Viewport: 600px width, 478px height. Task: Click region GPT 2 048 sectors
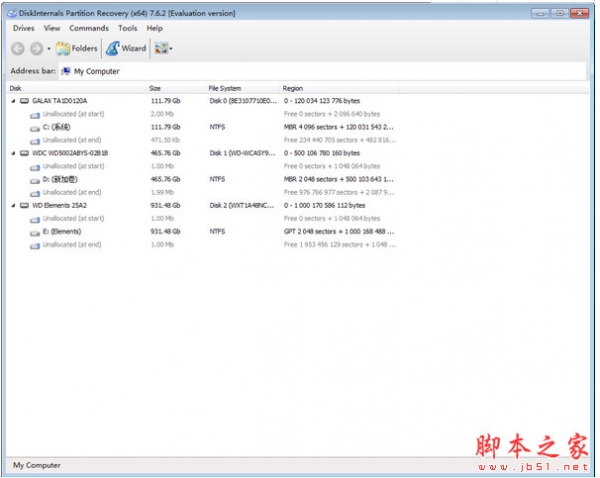(339, 232)
